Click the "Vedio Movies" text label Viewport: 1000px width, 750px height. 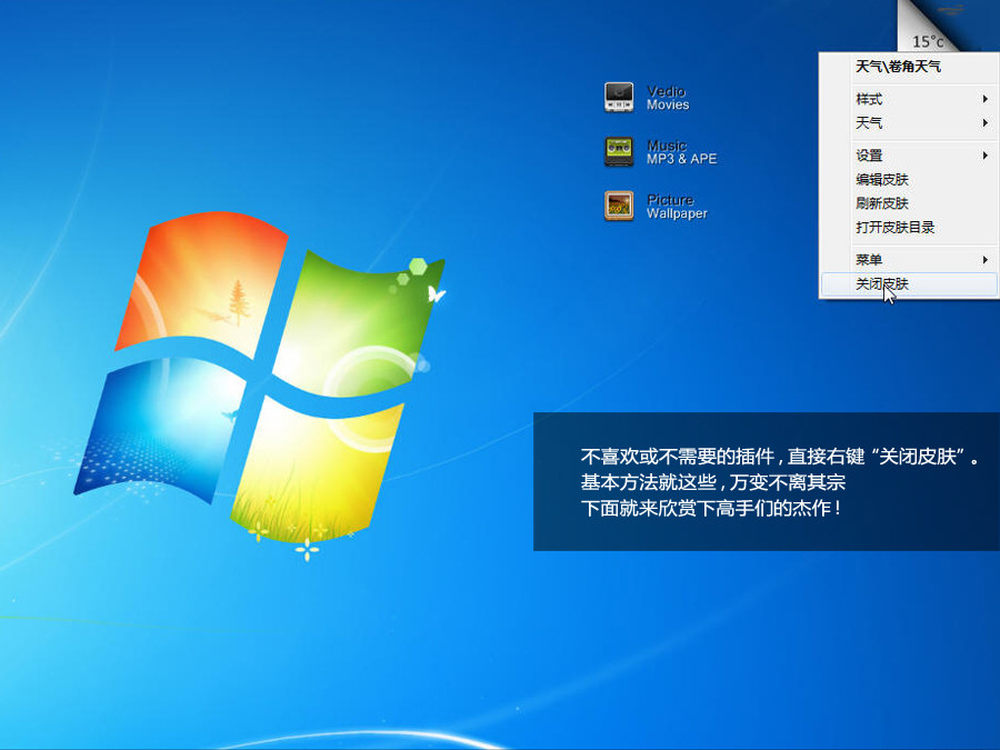667,98
